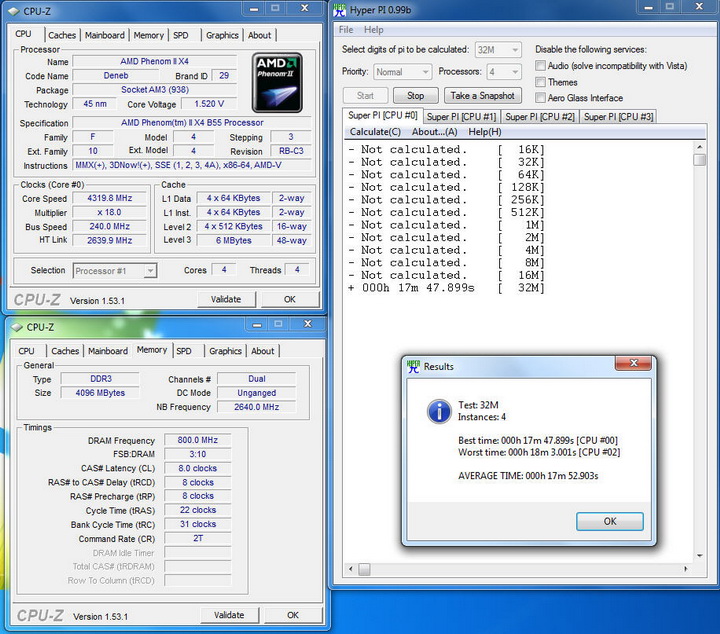The height and width of the screenshot is (634, 720).
Task: Select SPD tab in top CPU-Z window
Action: click(x=180, y=35)
